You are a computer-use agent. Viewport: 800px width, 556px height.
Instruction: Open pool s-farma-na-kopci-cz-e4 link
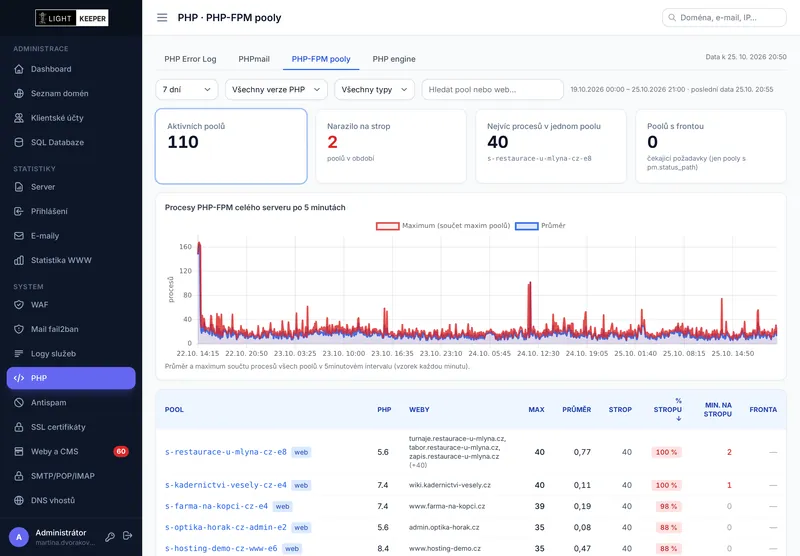pyautogui.click(x=216, y=506)
